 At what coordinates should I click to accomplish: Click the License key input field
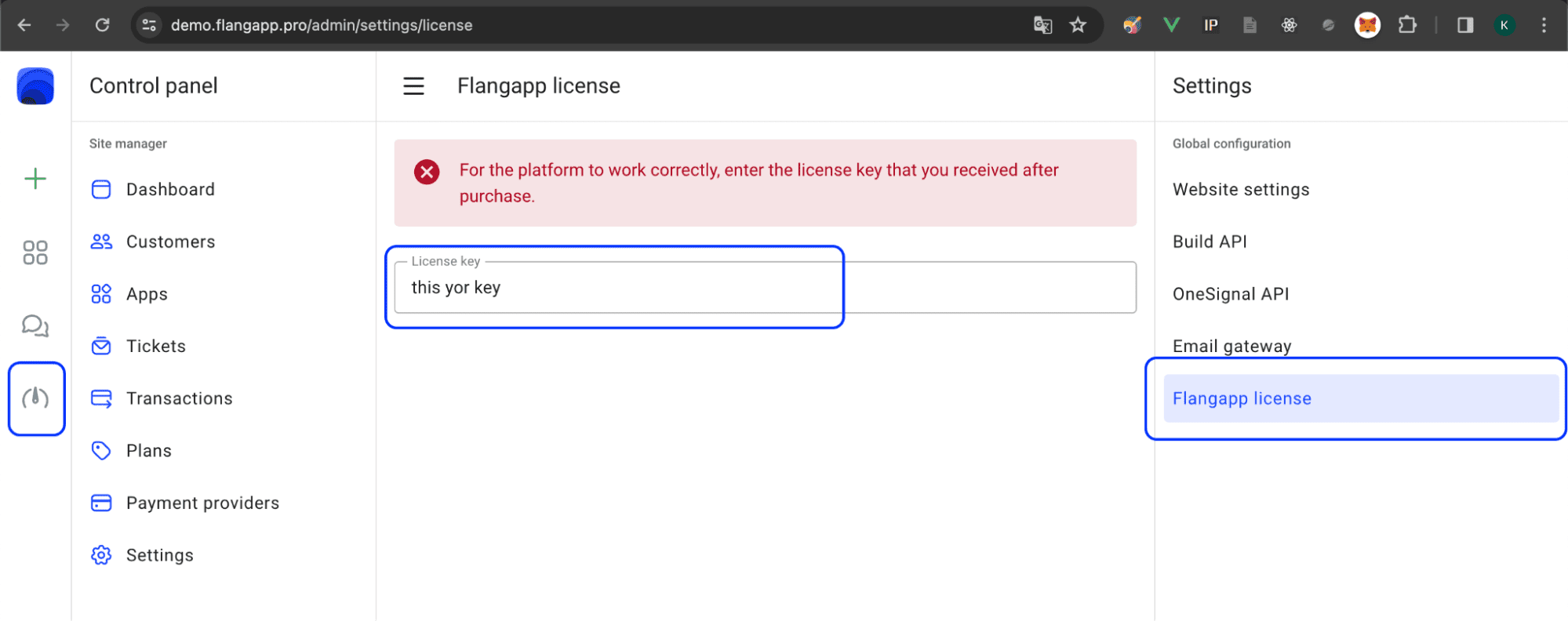(764, 288)
